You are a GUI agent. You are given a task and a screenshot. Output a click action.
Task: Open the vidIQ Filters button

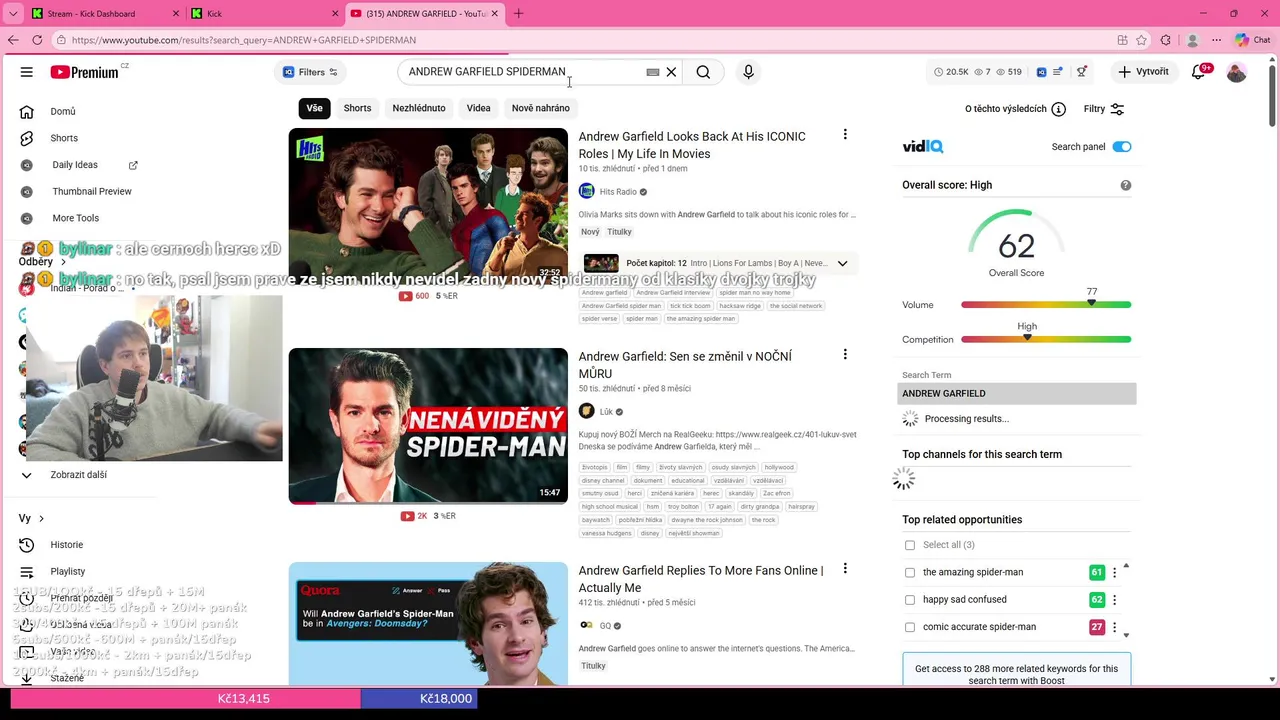point(311,72)
